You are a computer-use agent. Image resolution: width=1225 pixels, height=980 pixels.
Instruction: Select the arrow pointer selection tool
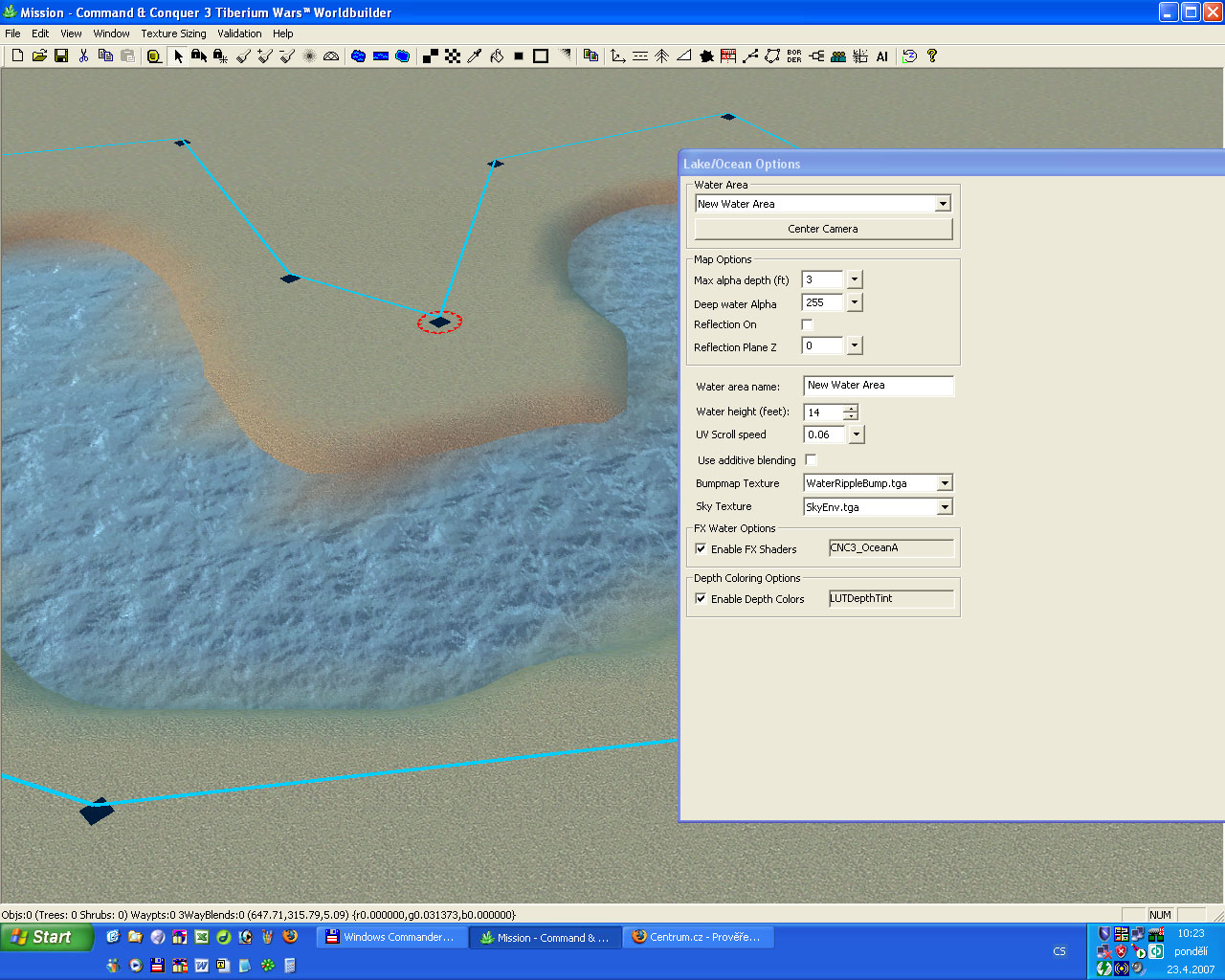coord(177,56)
